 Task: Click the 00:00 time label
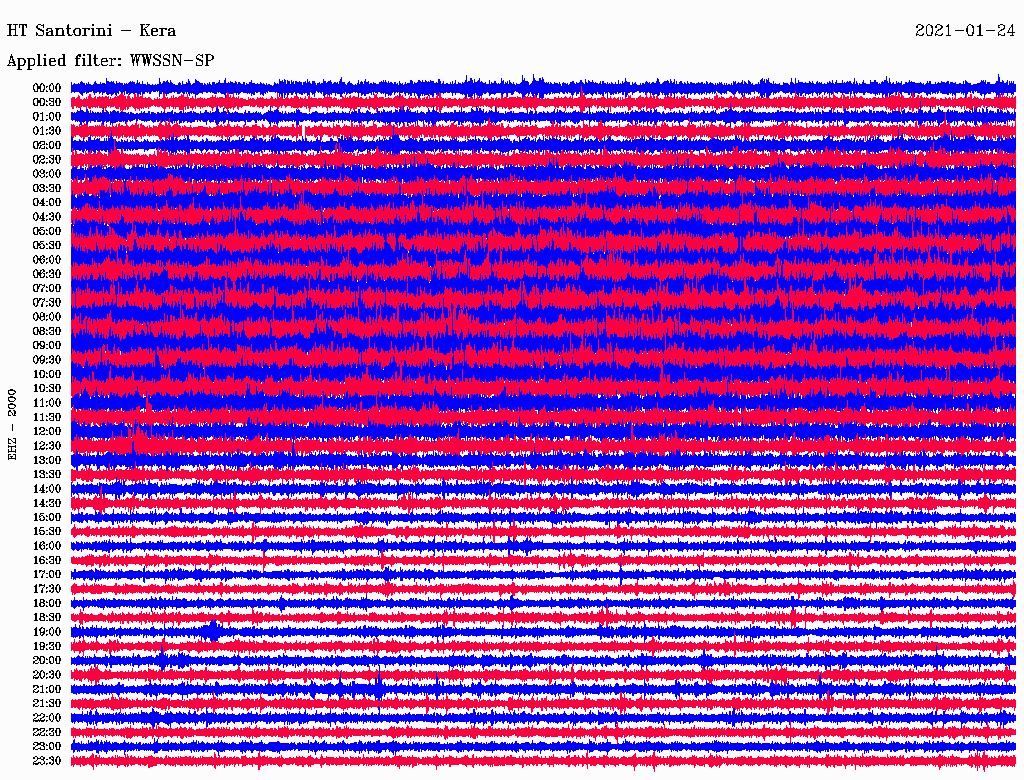(x=47, y=88)
